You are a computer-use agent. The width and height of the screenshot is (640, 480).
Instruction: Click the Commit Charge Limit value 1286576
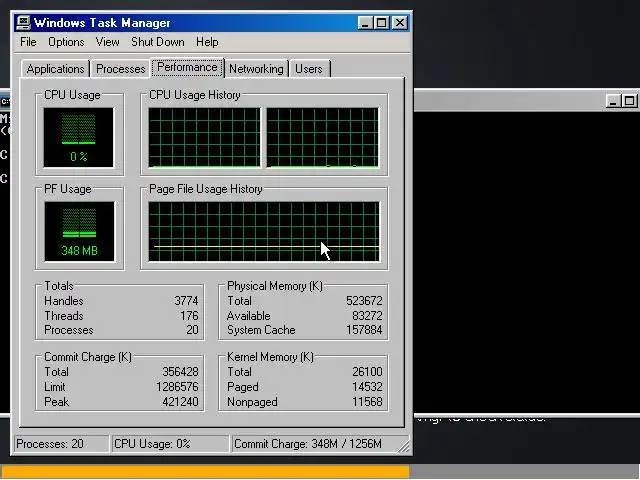pos(177,387)
